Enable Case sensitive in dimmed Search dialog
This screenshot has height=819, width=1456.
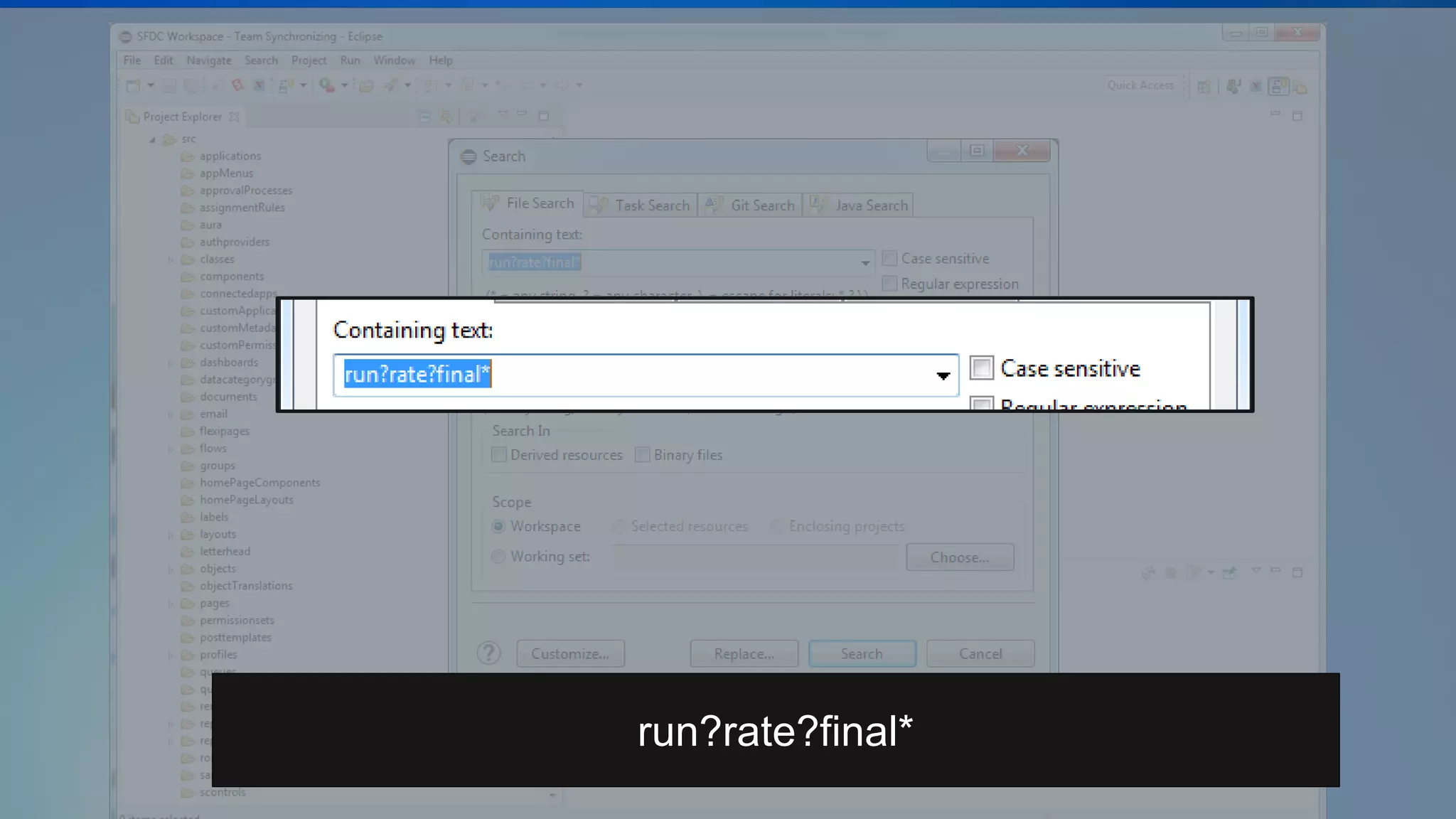tap(889, 258)
